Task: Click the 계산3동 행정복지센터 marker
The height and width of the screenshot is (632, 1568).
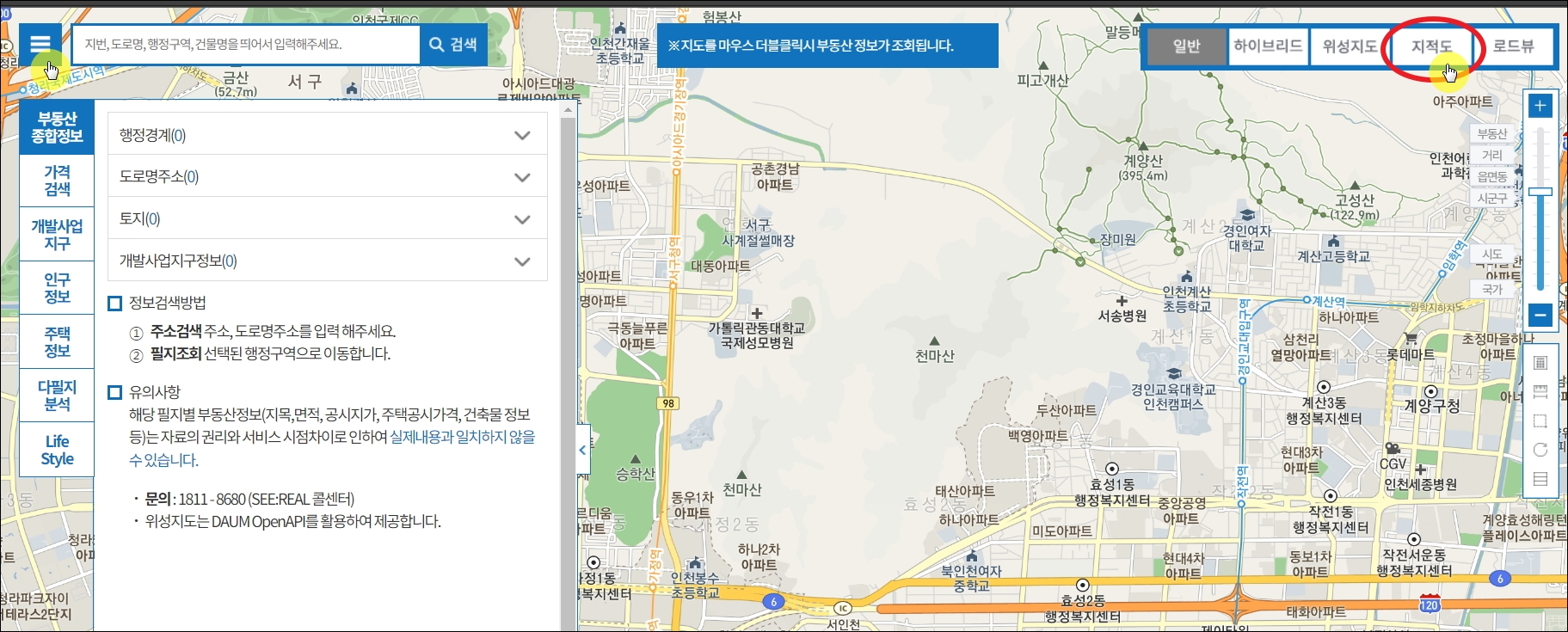Action: point(1324,388)
